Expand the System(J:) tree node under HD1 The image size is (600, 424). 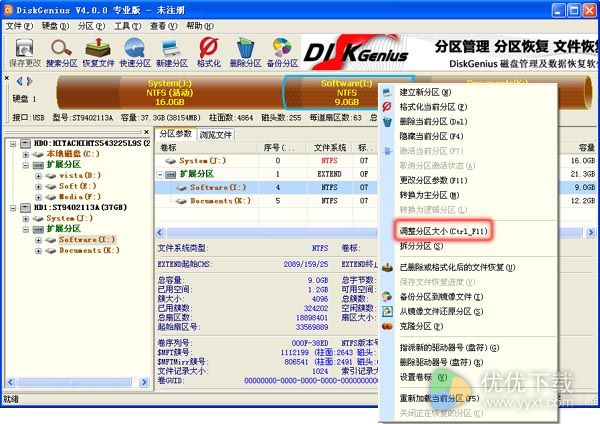(26, 219)
